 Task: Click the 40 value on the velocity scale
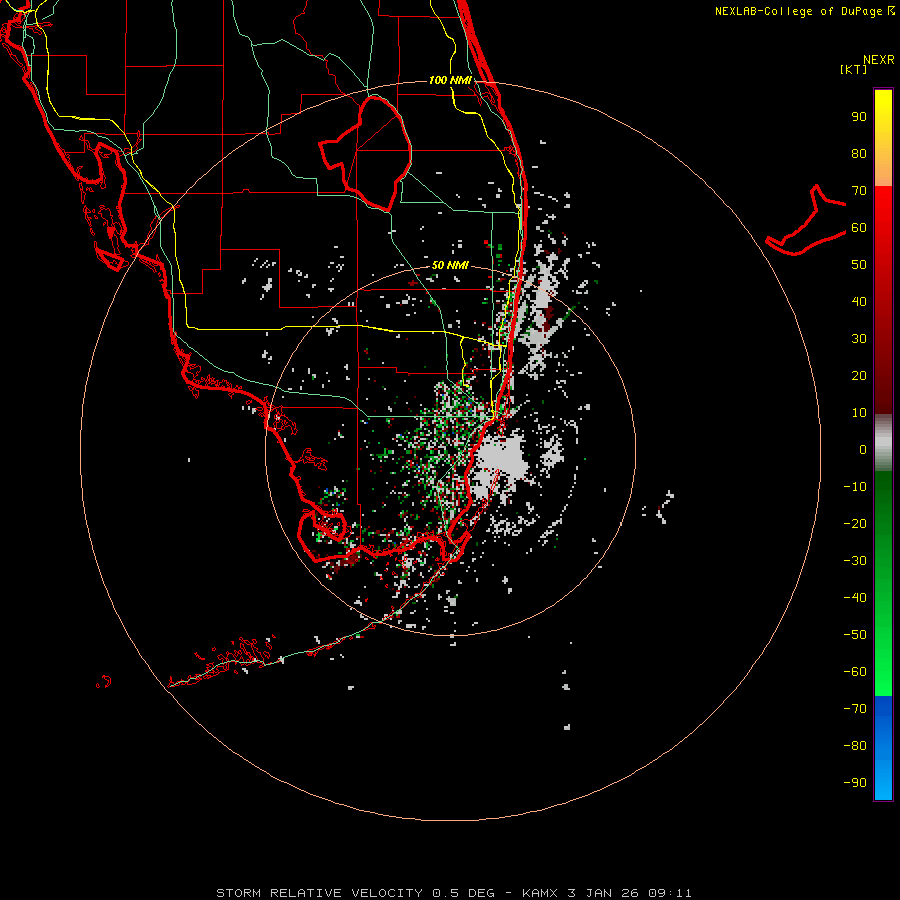859,301
